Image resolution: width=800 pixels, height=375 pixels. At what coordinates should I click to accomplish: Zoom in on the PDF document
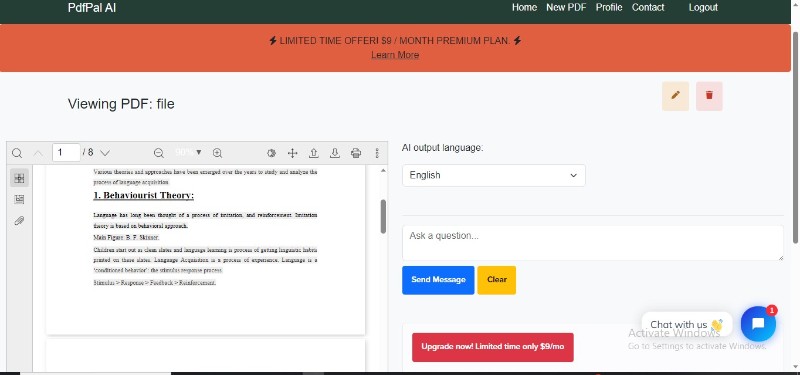point(217,153)
